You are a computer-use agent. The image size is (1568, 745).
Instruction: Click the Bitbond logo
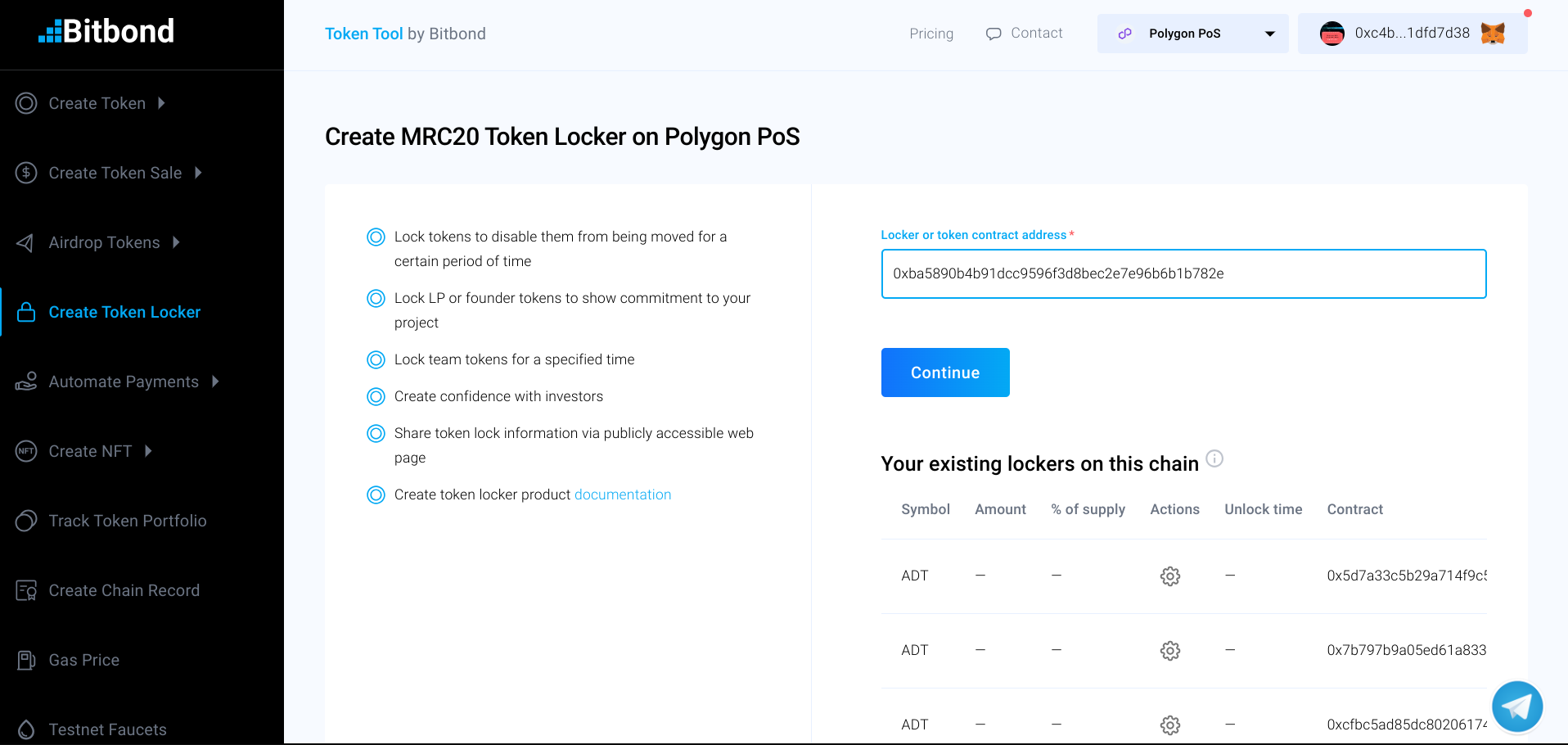106,32
